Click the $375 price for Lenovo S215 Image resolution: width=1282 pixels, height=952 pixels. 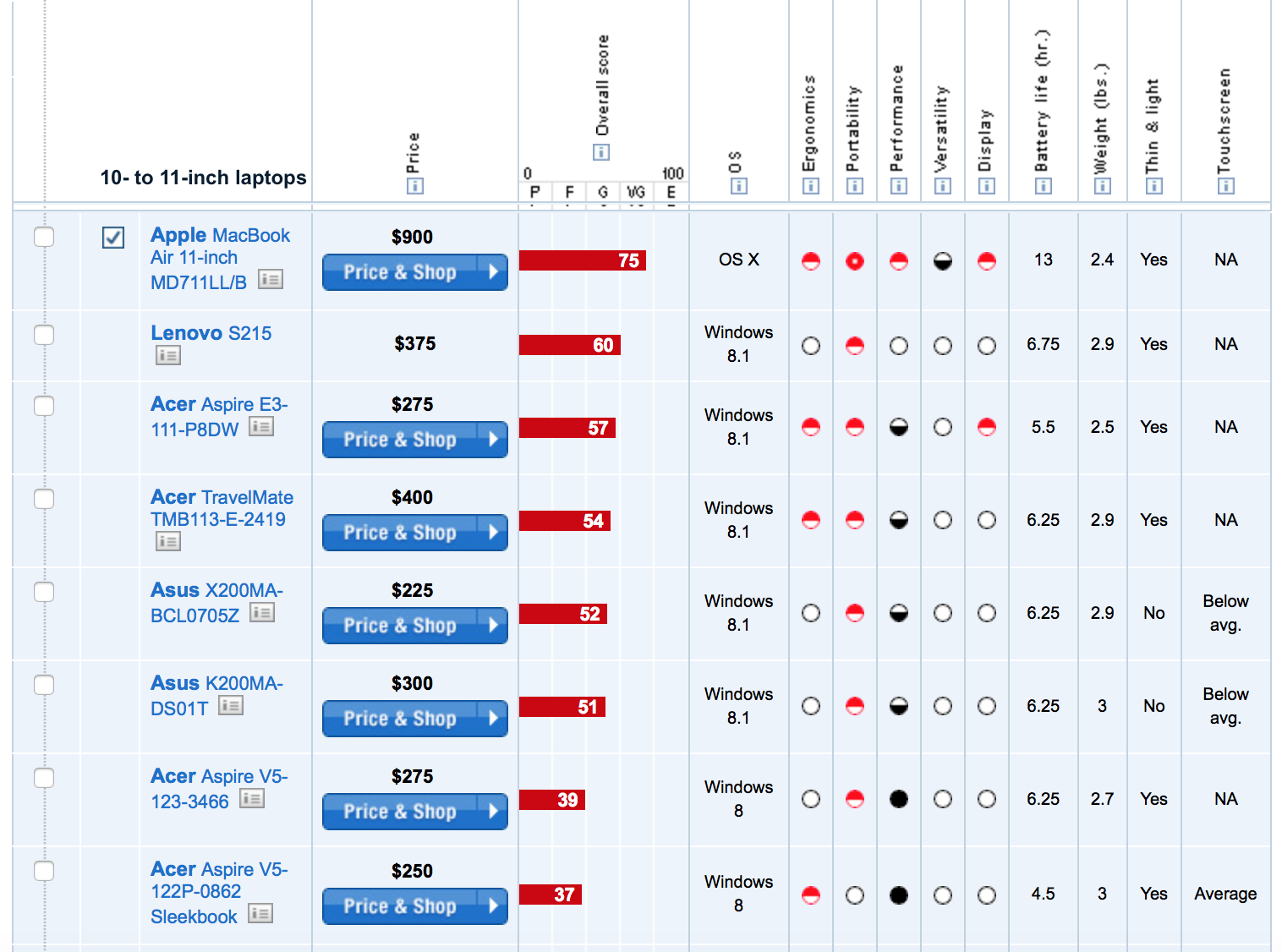point(415,343)
